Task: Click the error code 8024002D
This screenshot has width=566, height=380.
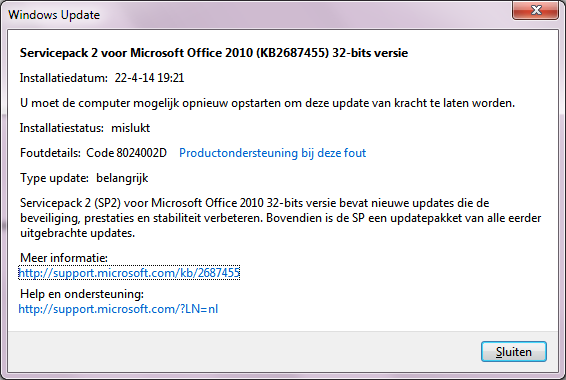Action: pyautogui.click(x=142, y=153)
